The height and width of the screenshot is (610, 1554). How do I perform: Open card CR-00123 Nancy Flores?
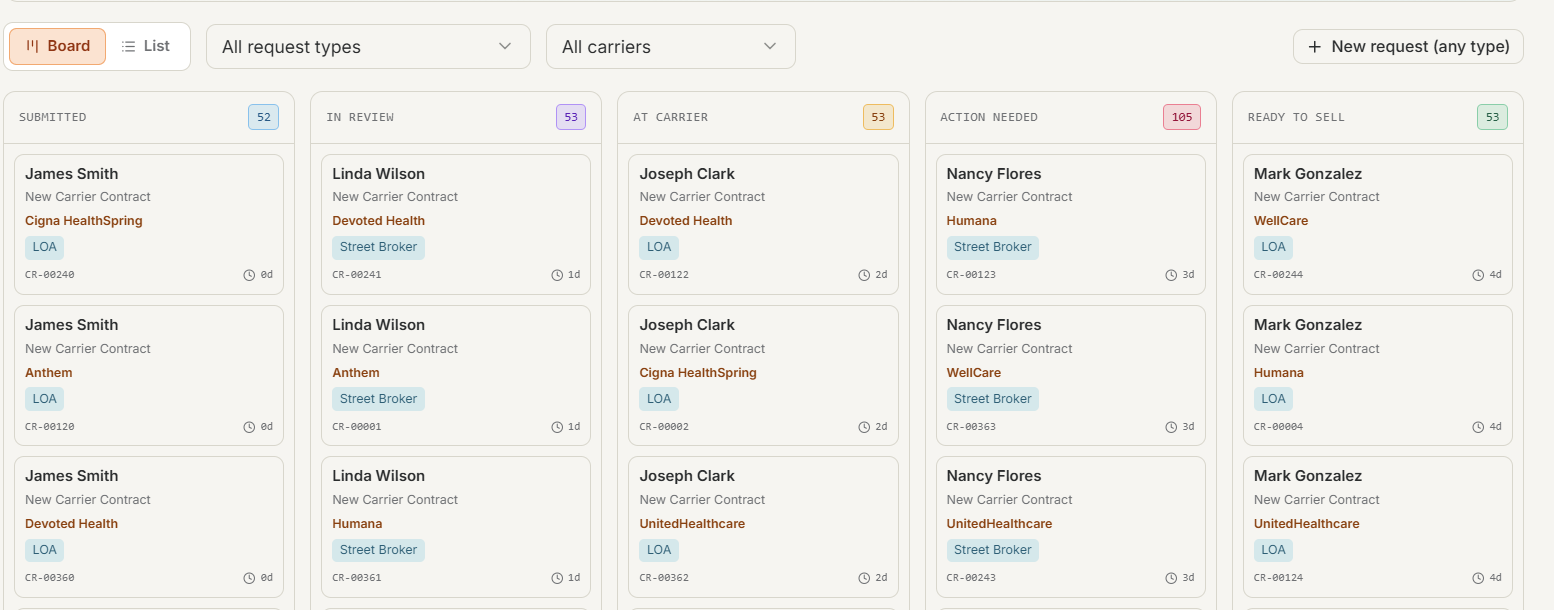coord(1070,224)
